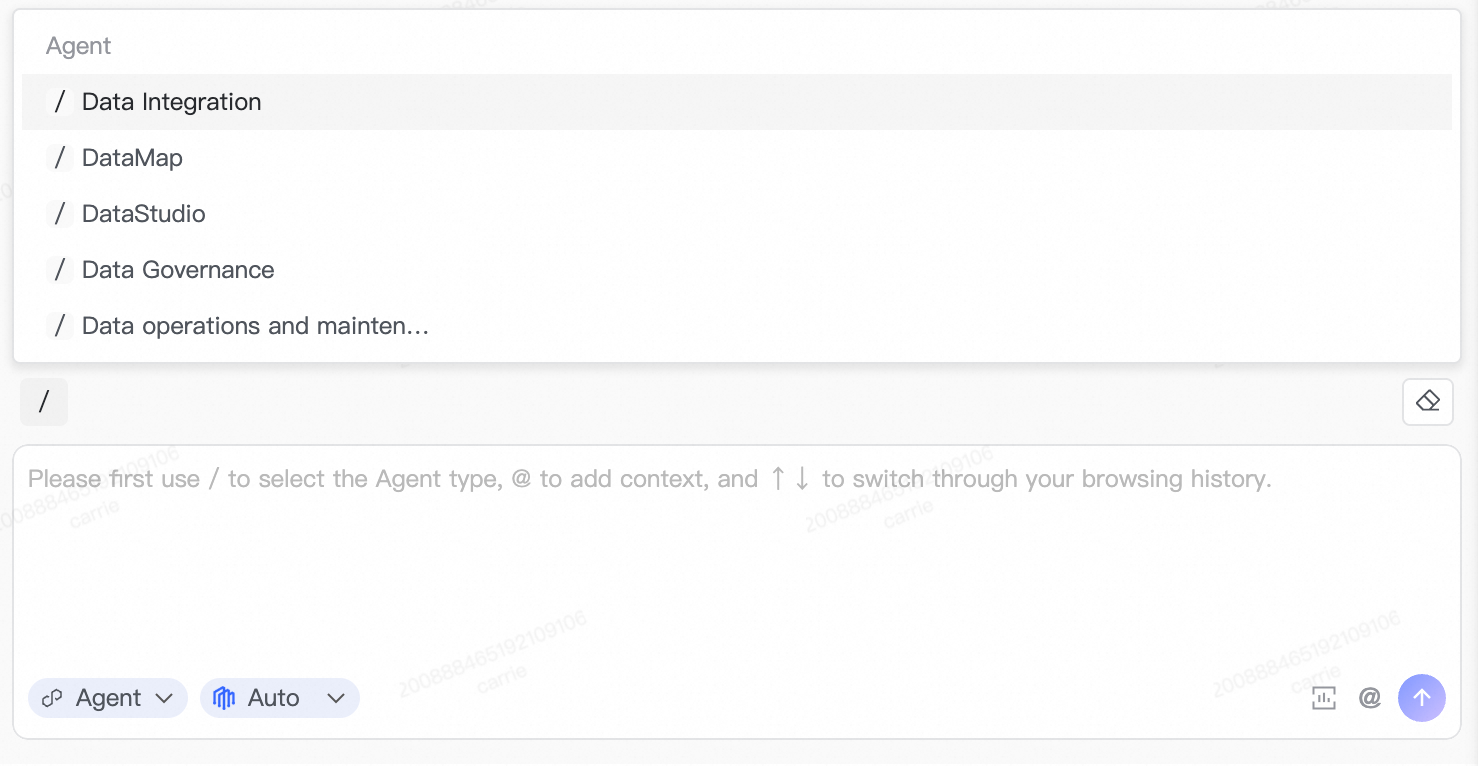Pick Data Governance from the list
1478x766 pixels.
178,270
